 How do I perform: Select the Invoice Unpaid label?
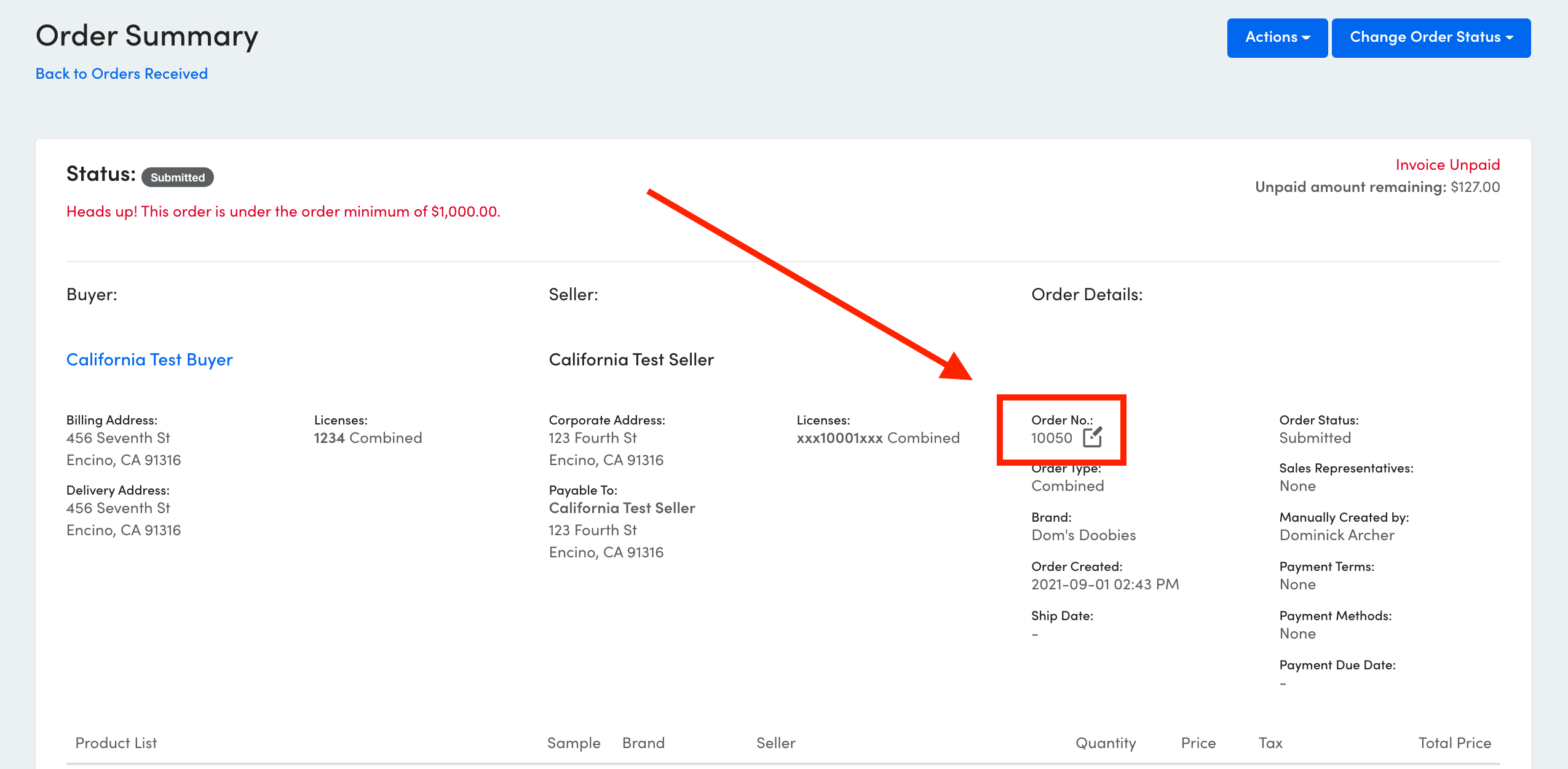[x=1447, y=165]
